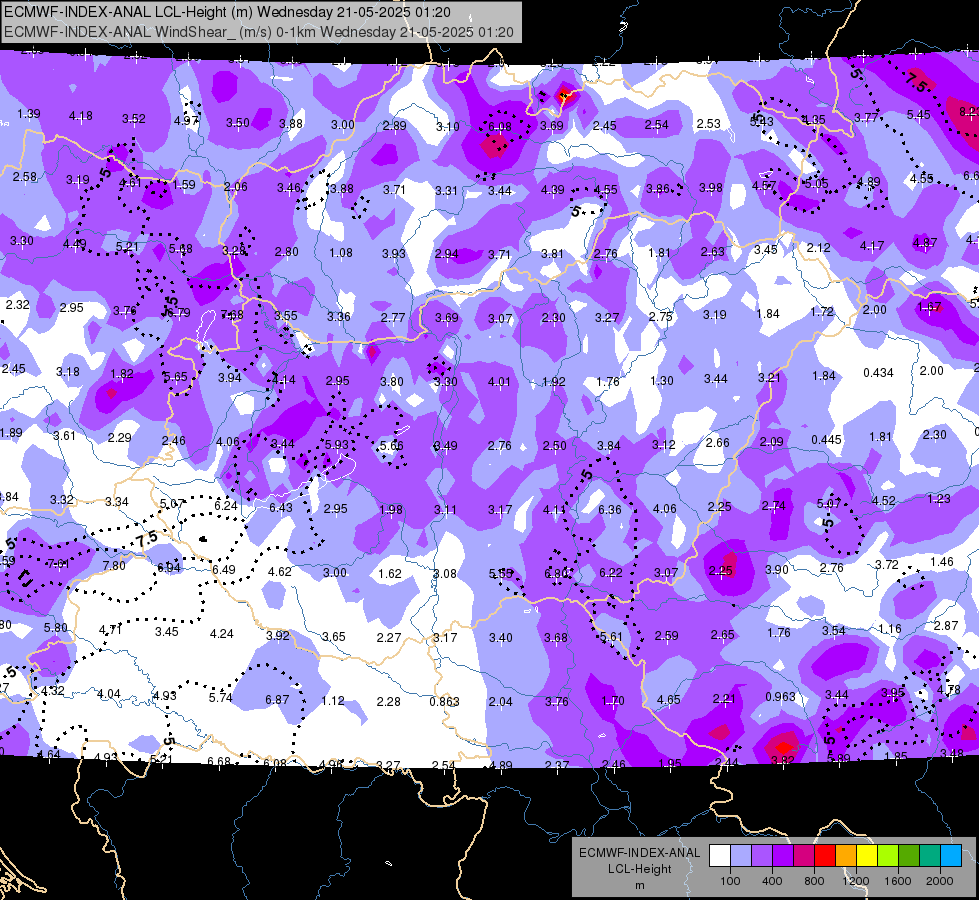Click the wind shear value '2.87'

pyautogui.click(x=946, y=625)
